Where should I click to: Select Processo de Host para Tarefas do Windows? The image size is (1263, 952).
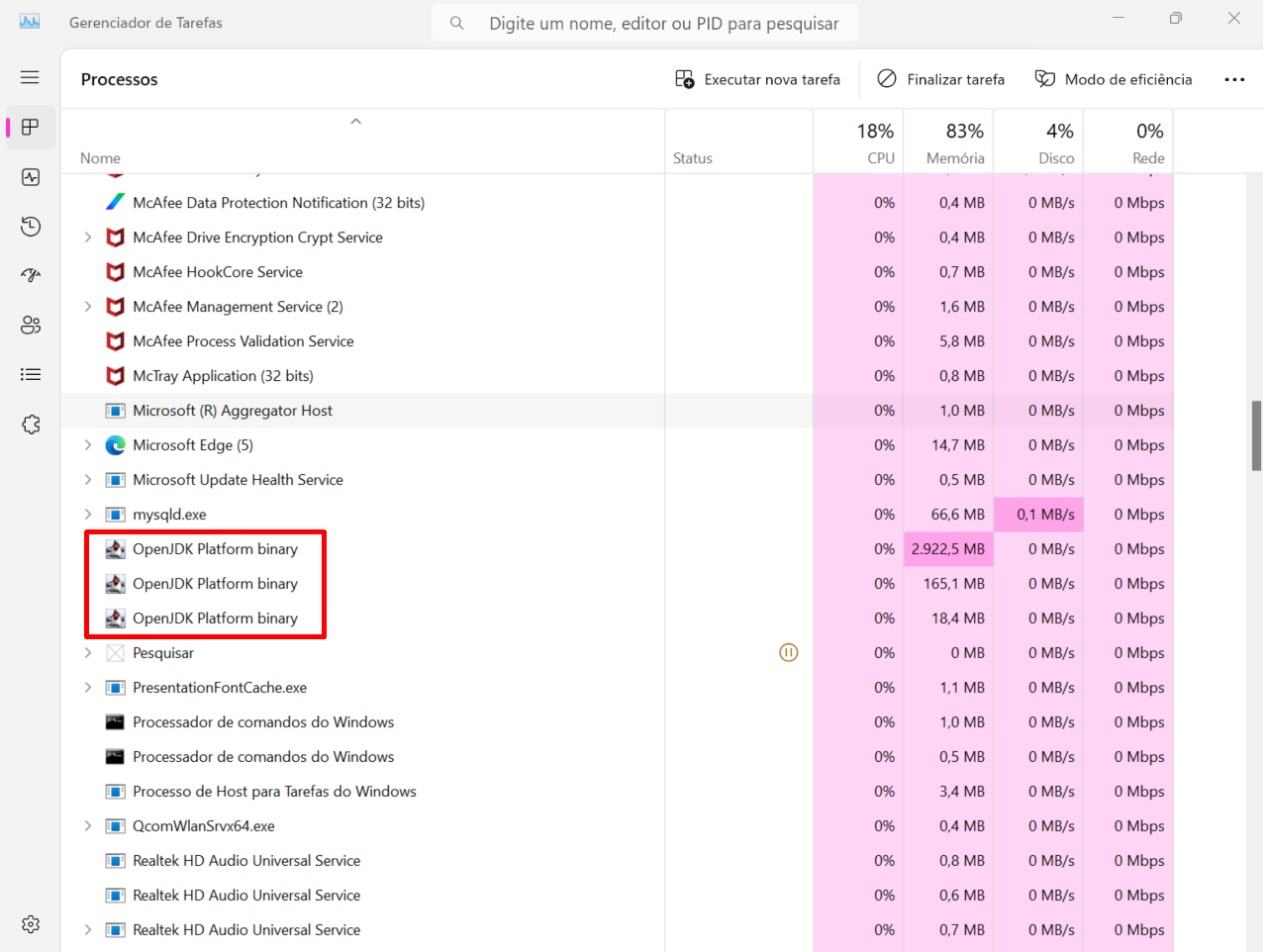pyautogui.click(x=274, y=792)
